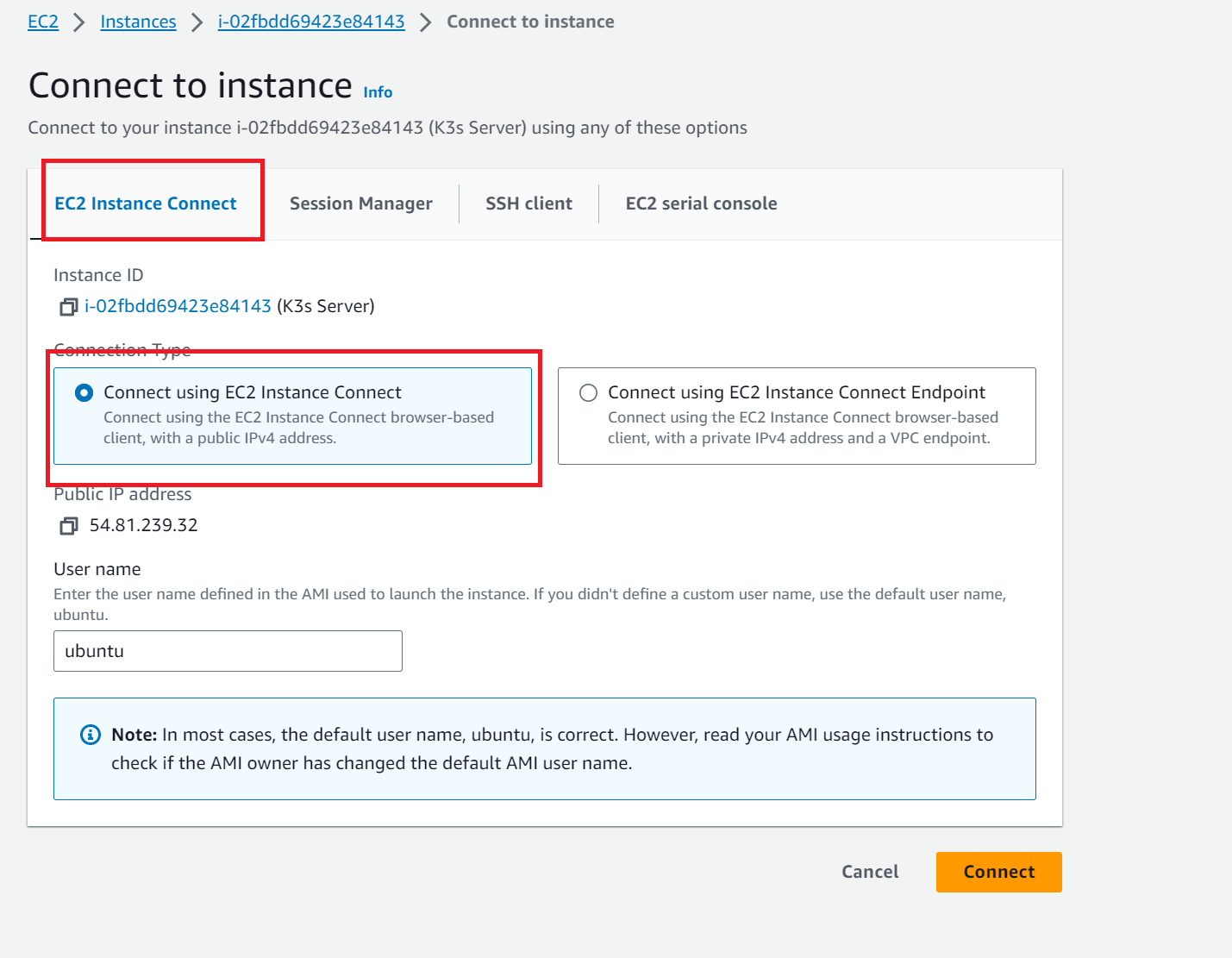Click the User name input field
Image resolution: width=1232 pixels, height=958 pixels.
[x=228, y=651]
